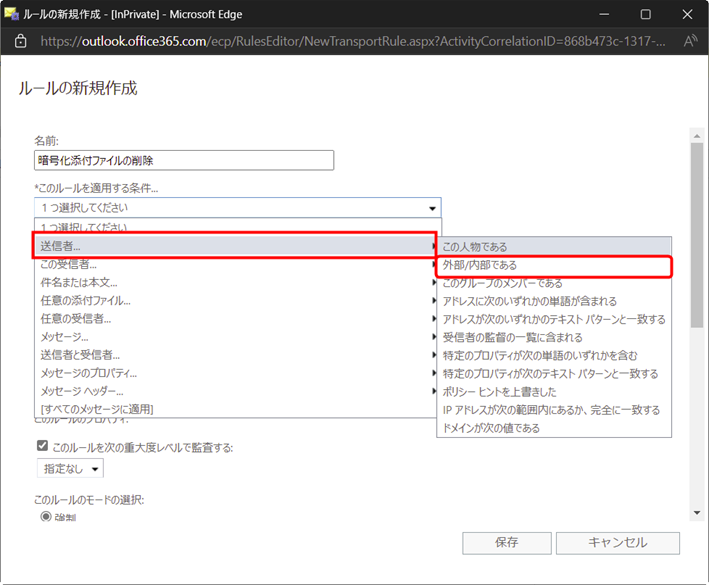Viewport: 709px width, 585px height.
Task: Close the rule creation window
Action: coord(687,14)
